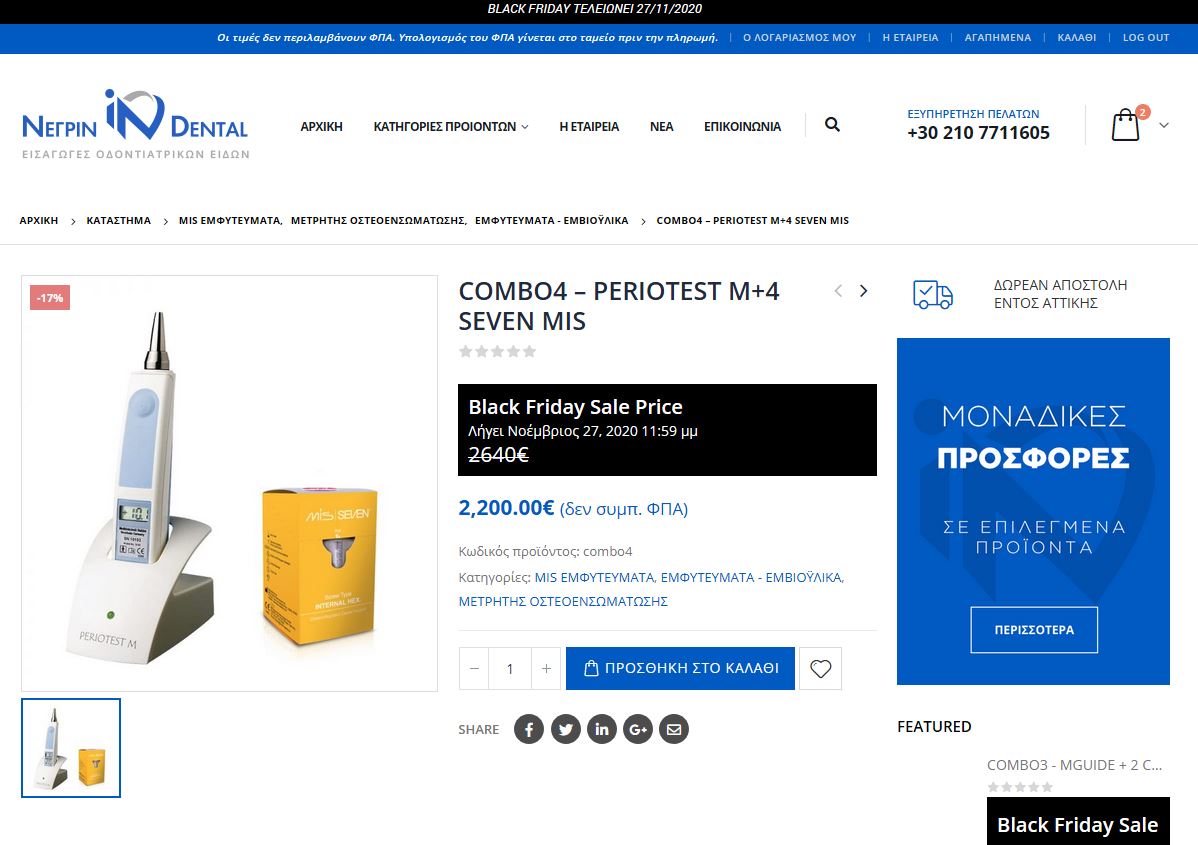Open ΕΜΦΥΤΕΥΜΑΤΑ - ΕΜΒΙΟΫΛΙΚΑ breadcrumb link
Screen dimensions: 1198x845
tap(552, 221)
